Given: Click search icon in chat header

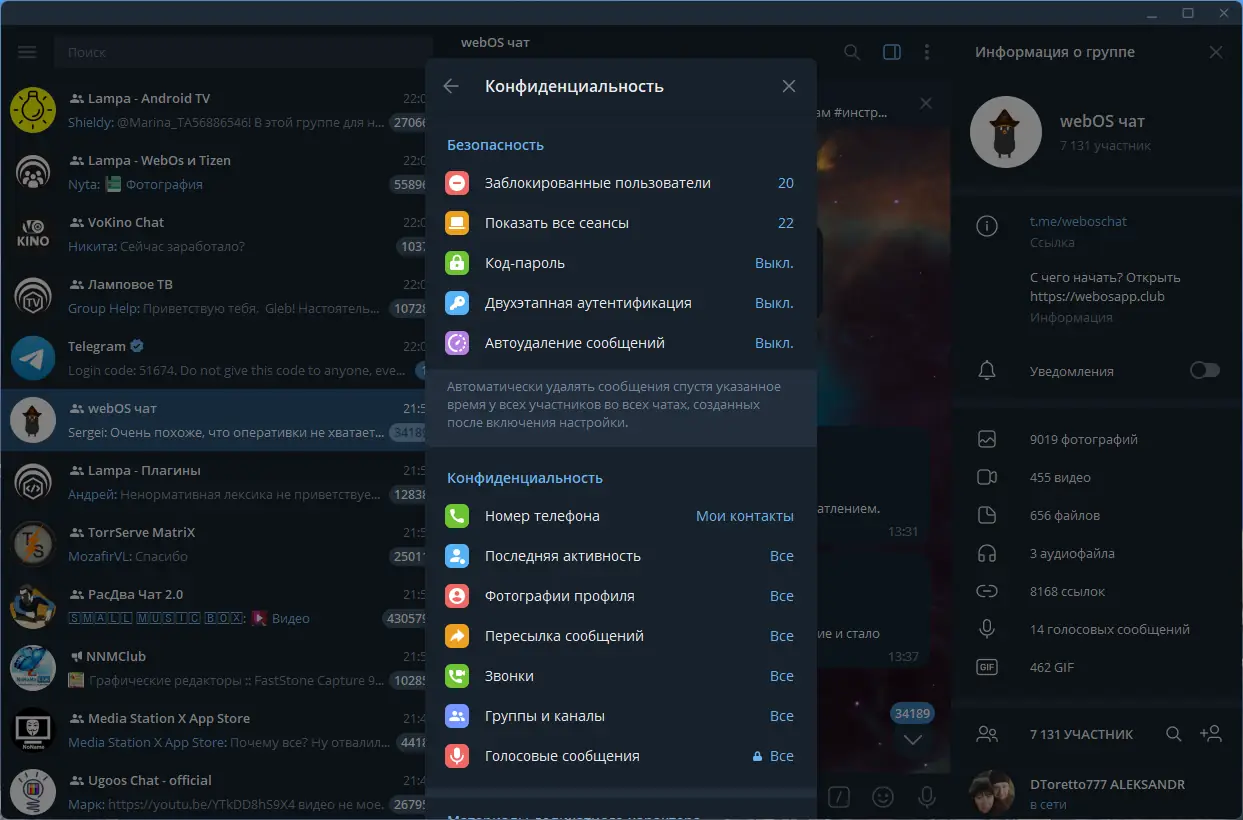Looking at the screenshot, I should tap(852, 52).
